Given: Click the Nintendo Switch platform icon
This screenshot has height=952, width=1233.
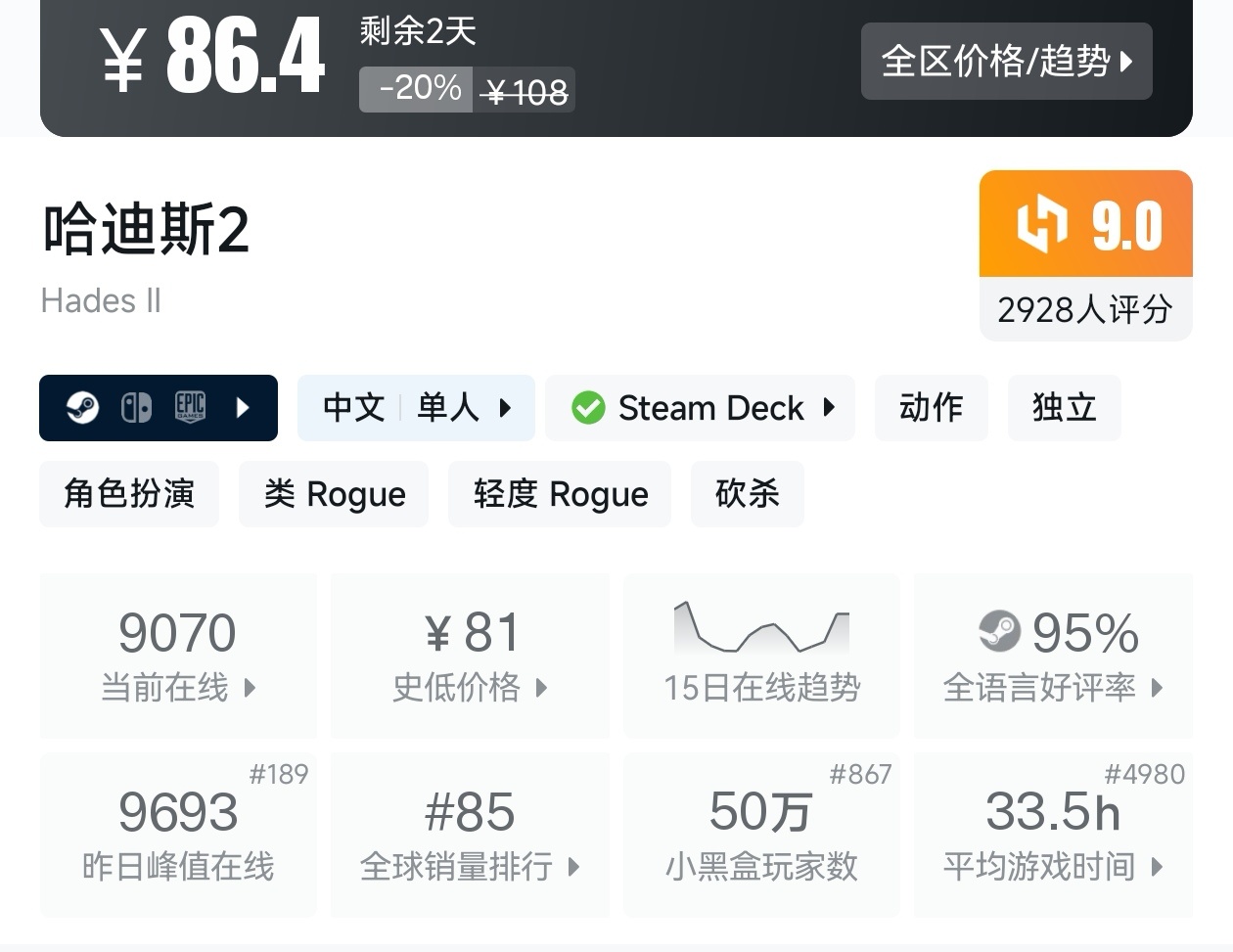Looking at the screenshot, I should [136, 407].
